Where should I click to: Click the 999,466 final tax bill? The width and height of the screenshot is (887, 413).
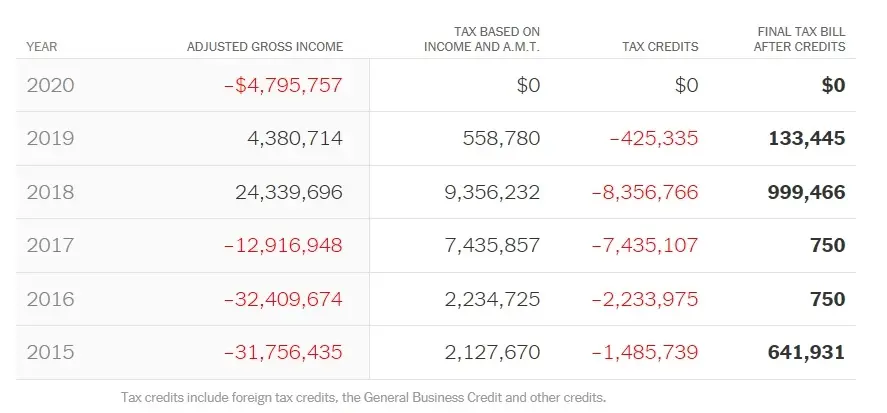[x=807, y=192]
